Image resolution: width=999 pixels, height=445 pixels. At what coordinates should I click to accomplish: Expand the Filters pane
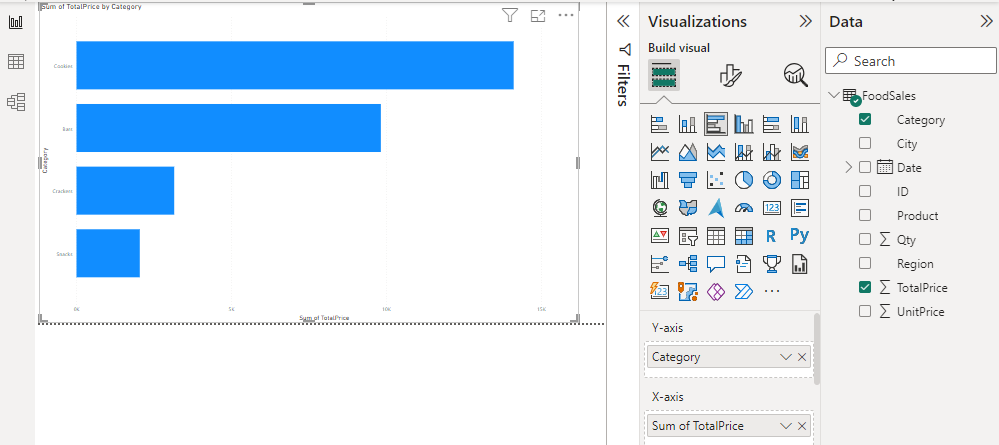624,22
